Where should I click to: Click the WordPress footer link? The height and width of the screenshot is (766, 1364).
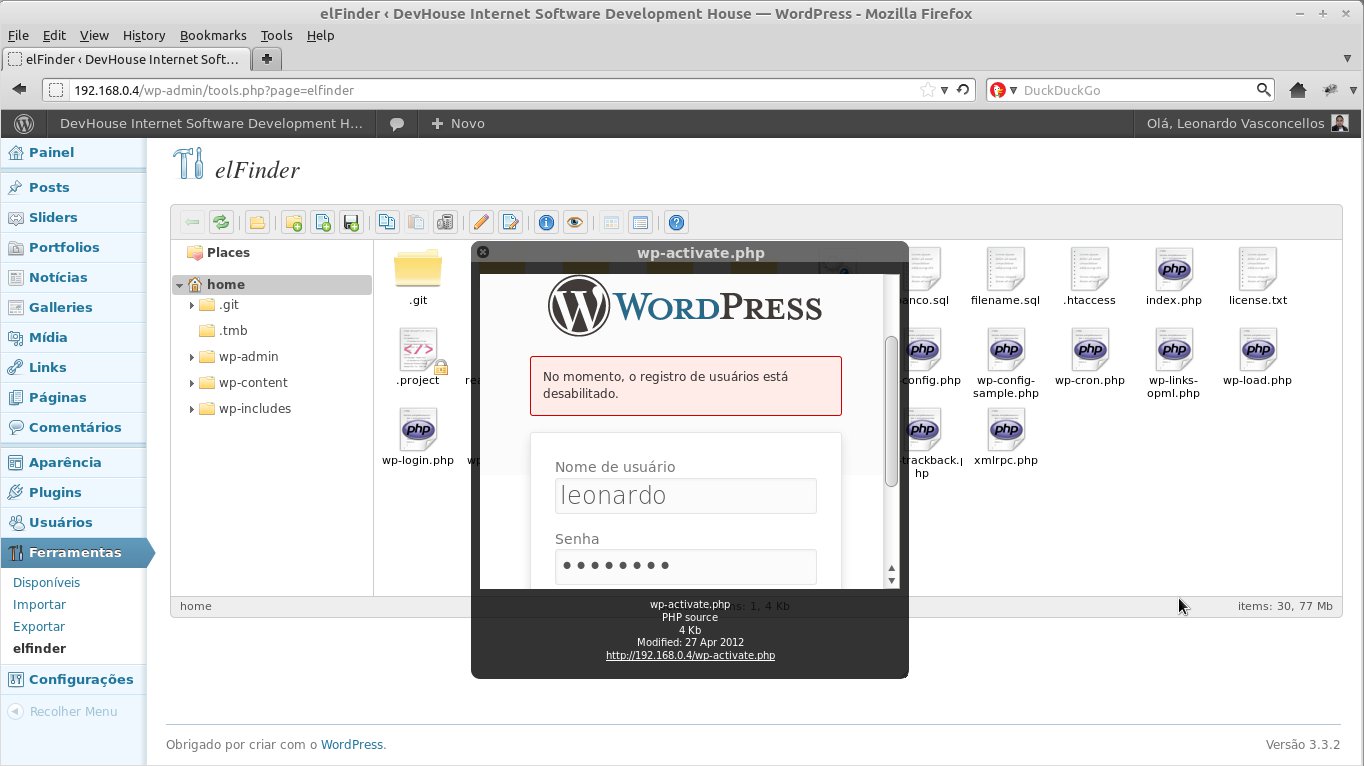pyautogui.click(x=352, y=745)
